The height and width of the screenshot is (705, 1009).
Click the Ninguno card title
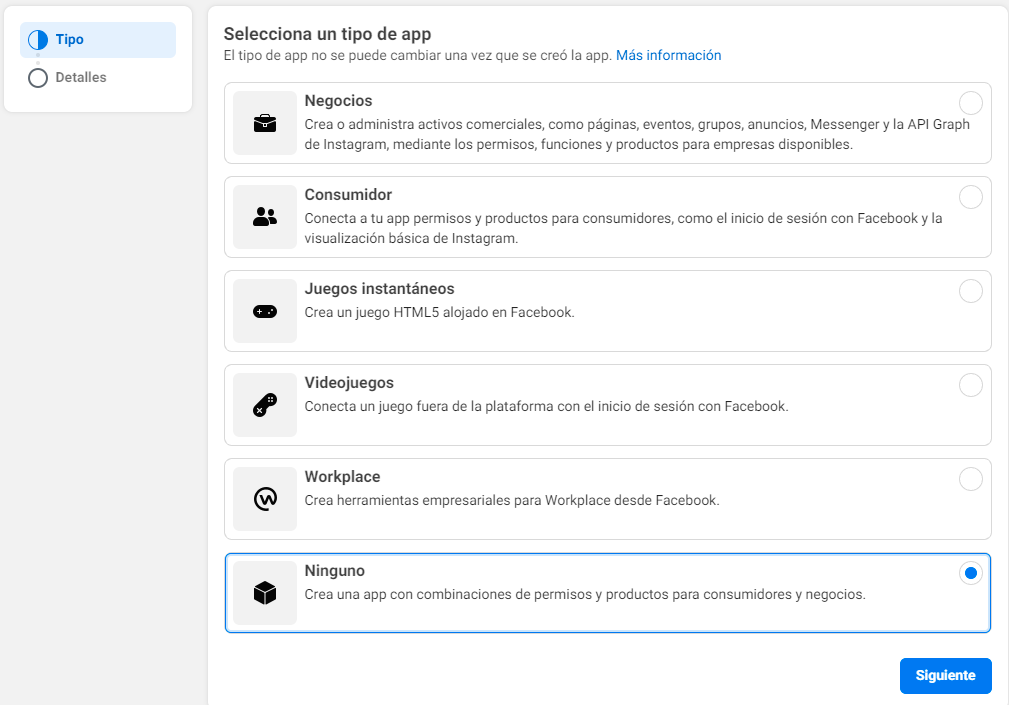coord(335,571)
